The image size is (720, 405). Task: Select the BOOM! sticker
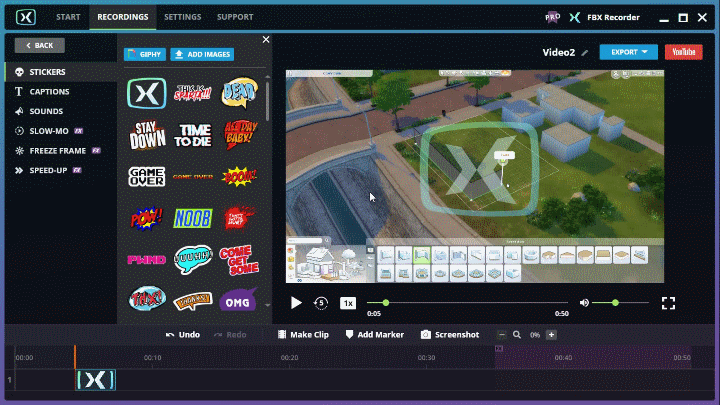[239, 177]
